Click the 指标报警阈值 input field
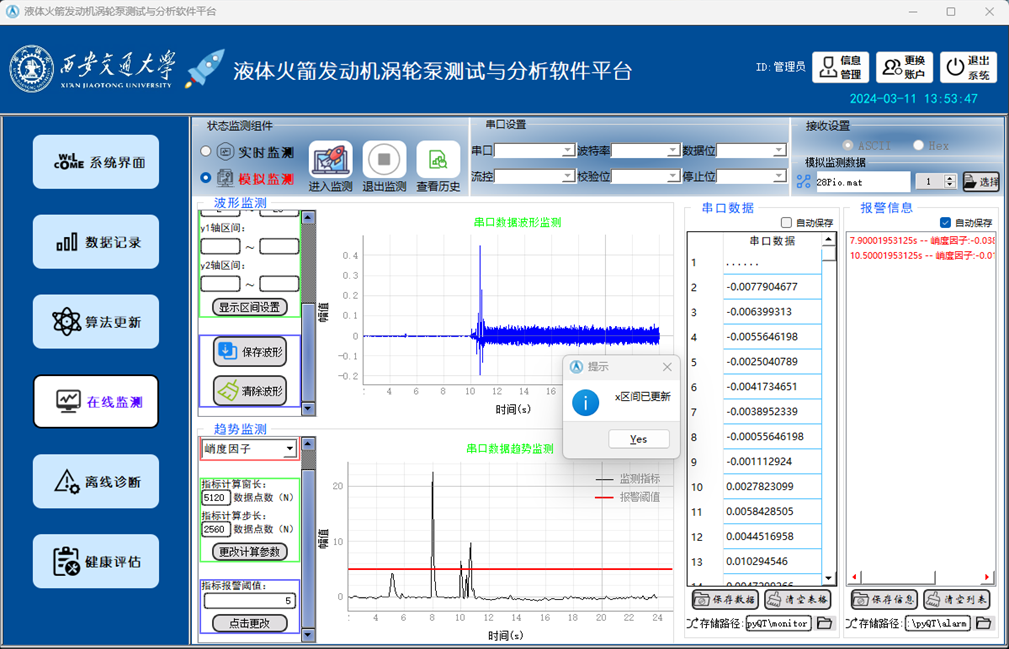Image resolution: width=1009 pixels, height=649 pixels. [x=250, y=601]
